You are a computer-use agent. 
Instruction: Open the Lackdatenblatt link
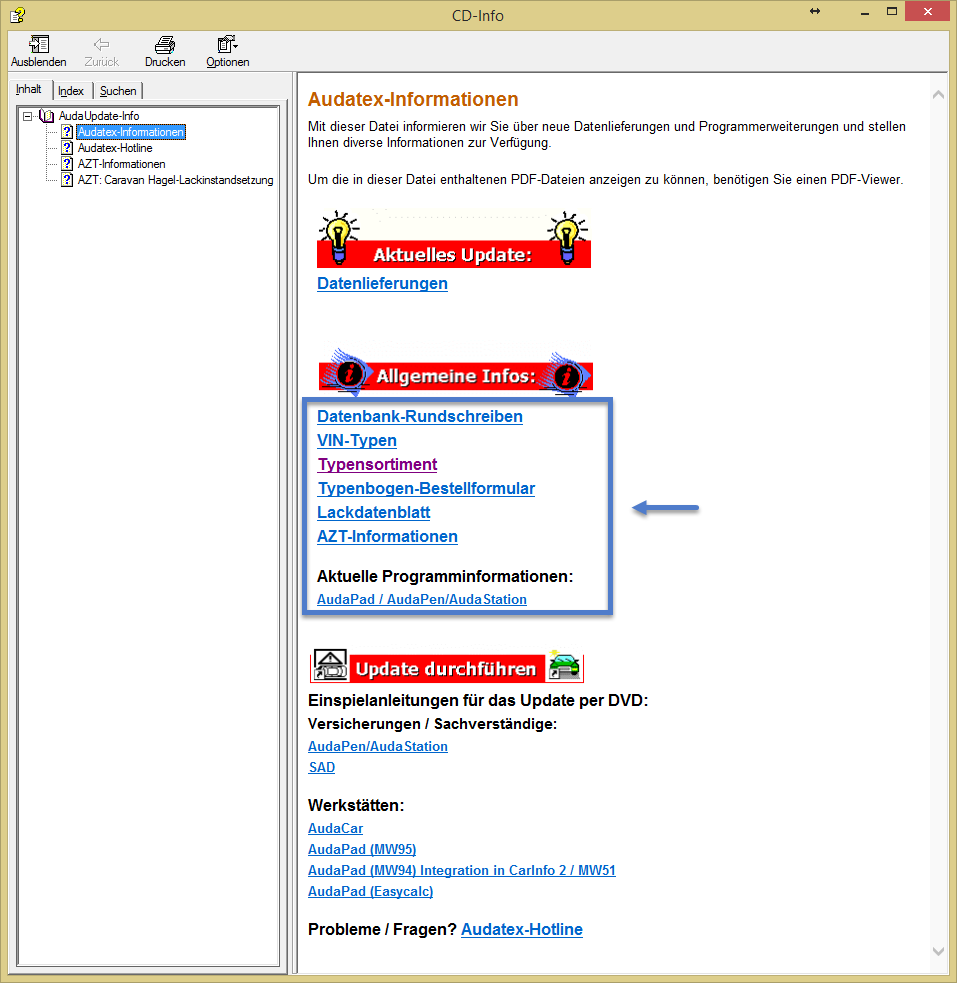pyautogui.click(x=374, y=512)
